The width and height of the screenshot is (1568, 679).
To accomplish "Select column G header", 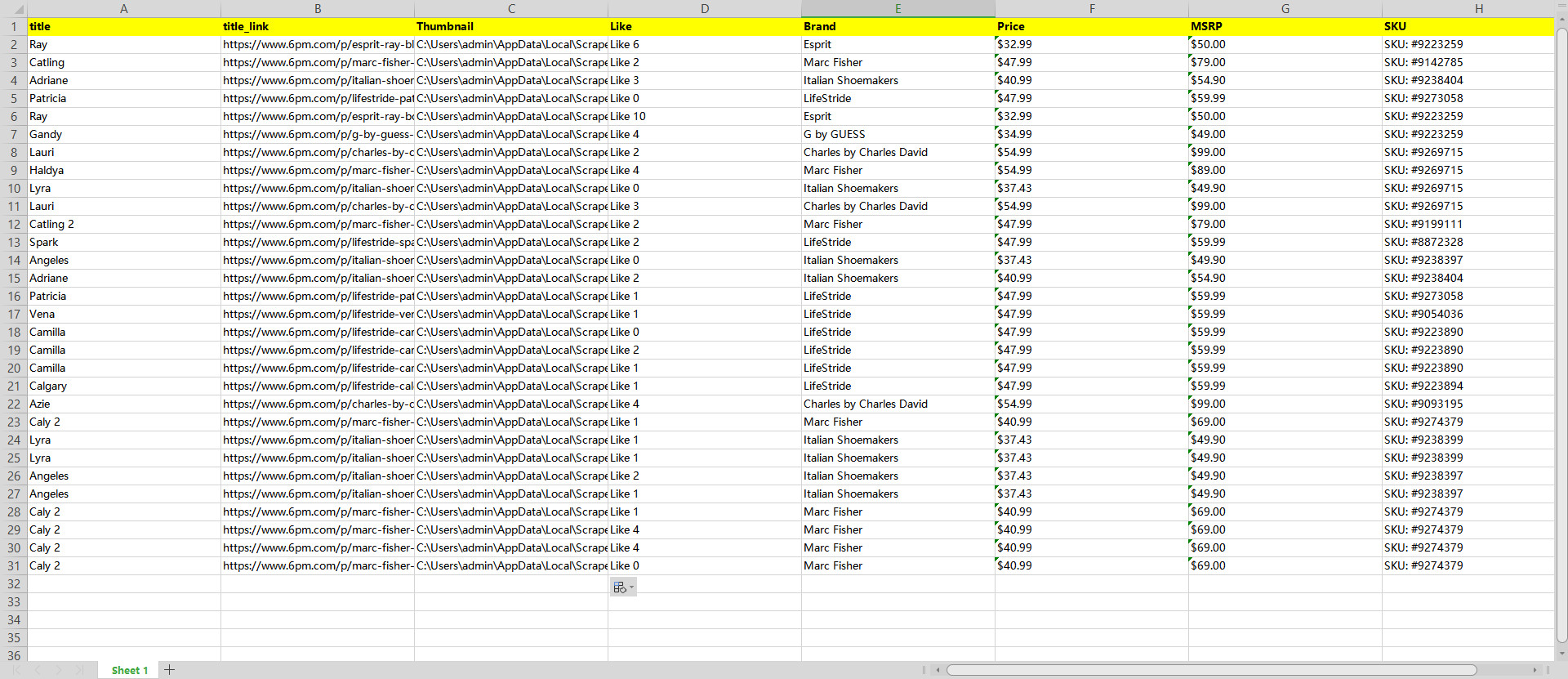I will 1285,9.
